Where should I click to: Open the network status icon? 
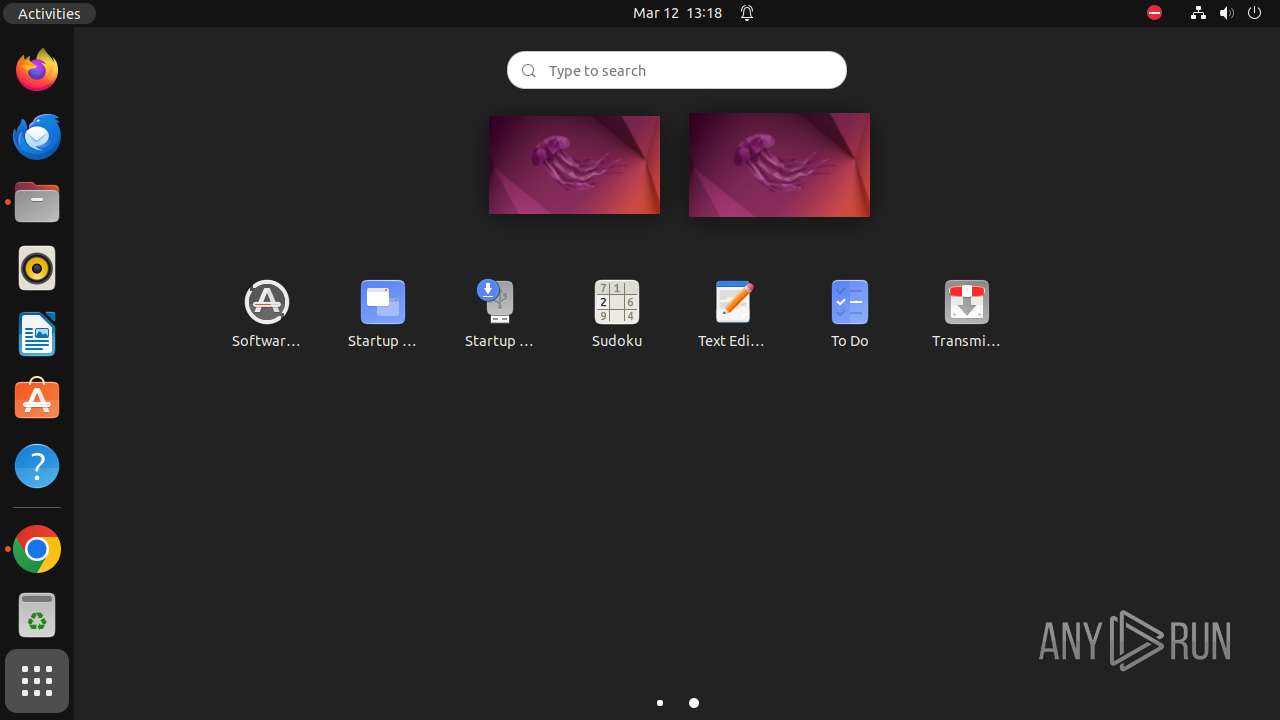click(x=1198, y=13)
